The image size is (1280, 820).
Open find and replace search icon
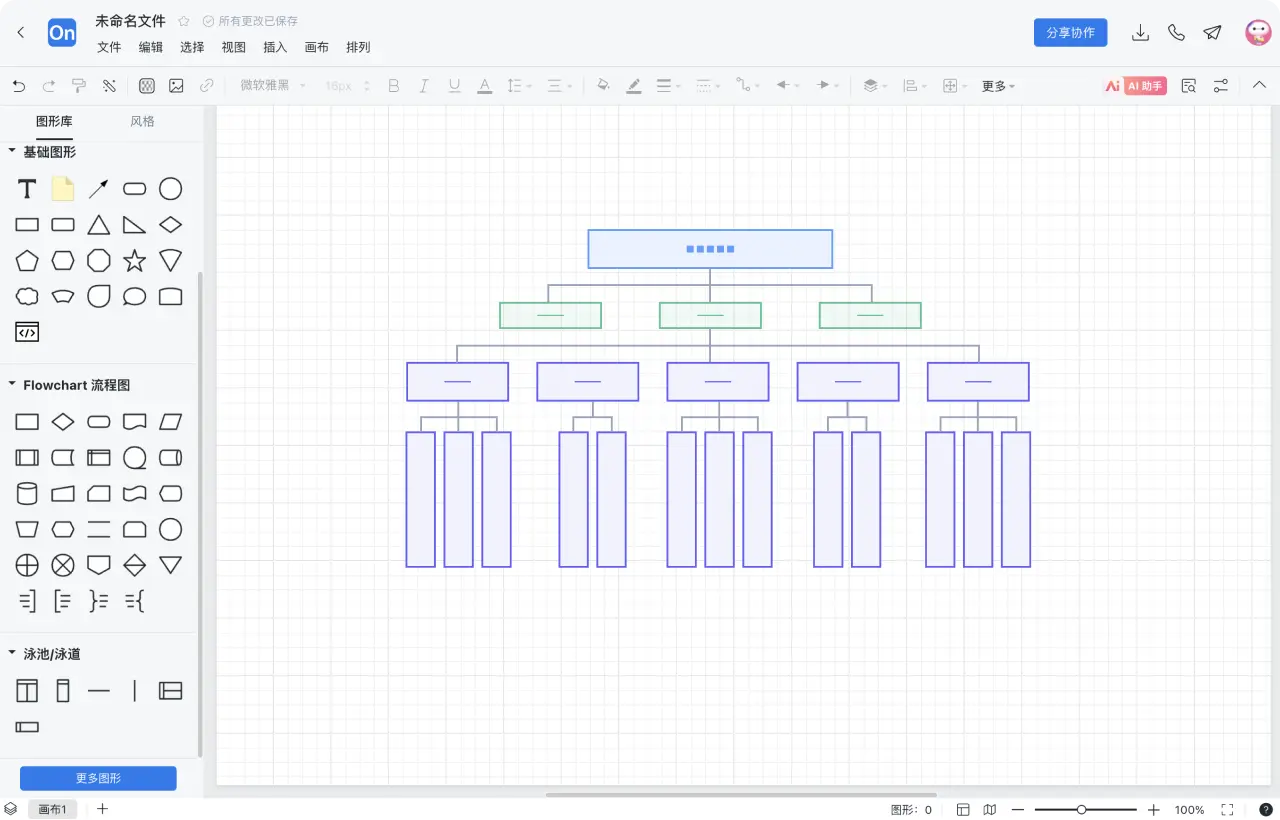(1188, 86)
